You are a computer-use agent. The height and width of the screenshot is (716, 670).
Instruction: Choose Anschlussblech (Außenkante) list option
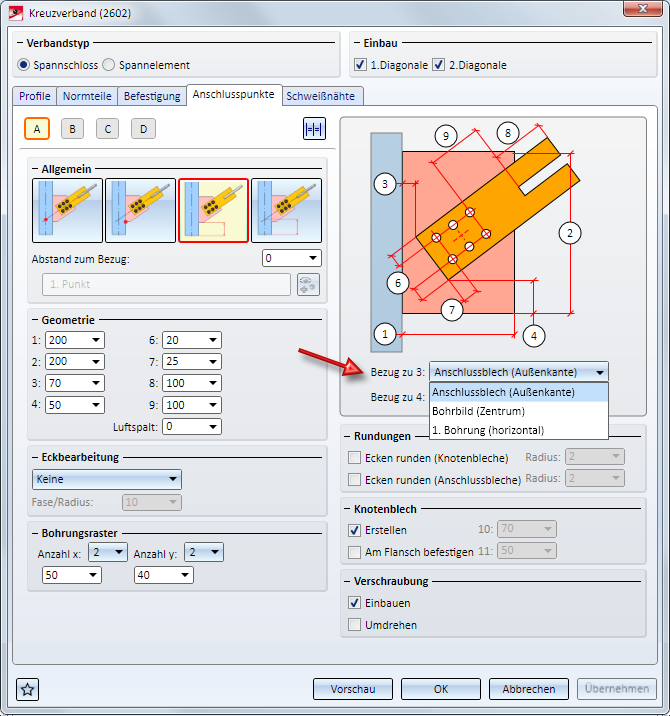(x=519, y=392)
